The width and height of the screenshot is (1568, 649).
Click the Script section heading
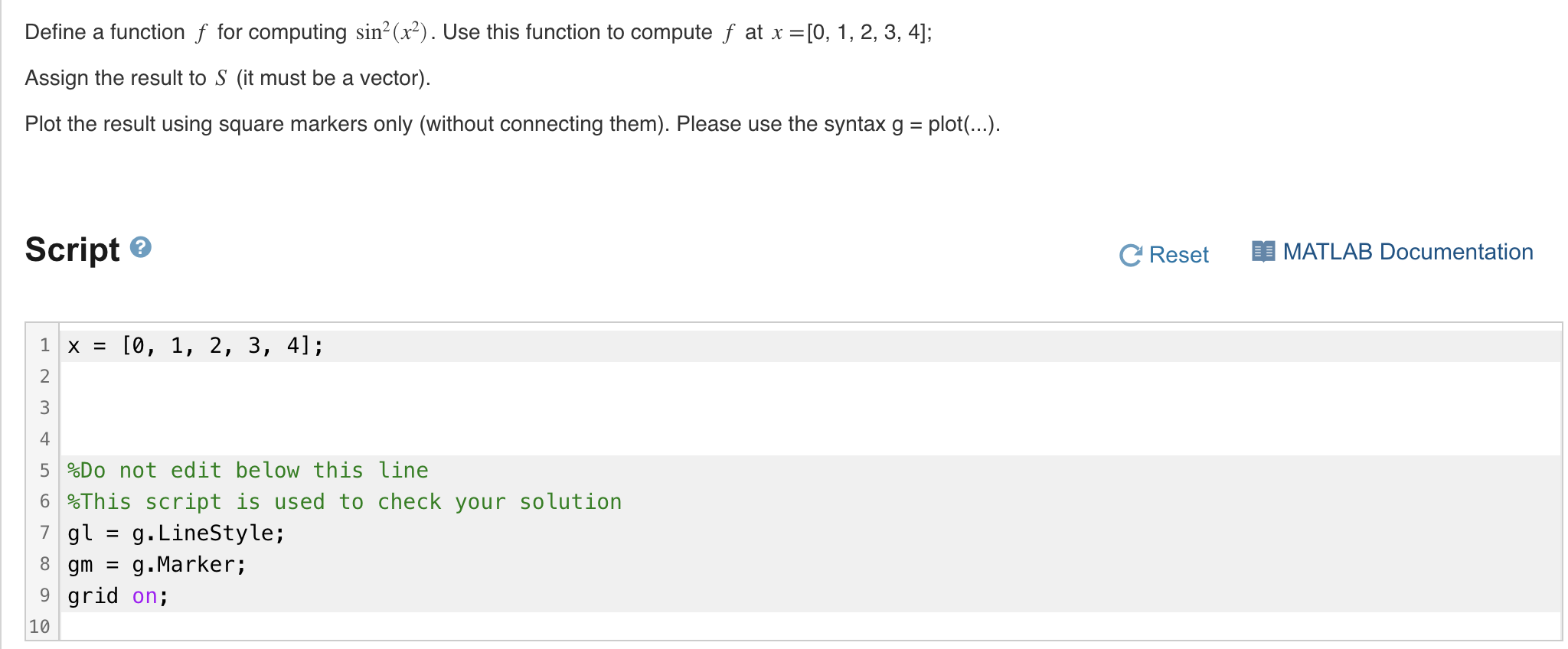click(72, 249)
